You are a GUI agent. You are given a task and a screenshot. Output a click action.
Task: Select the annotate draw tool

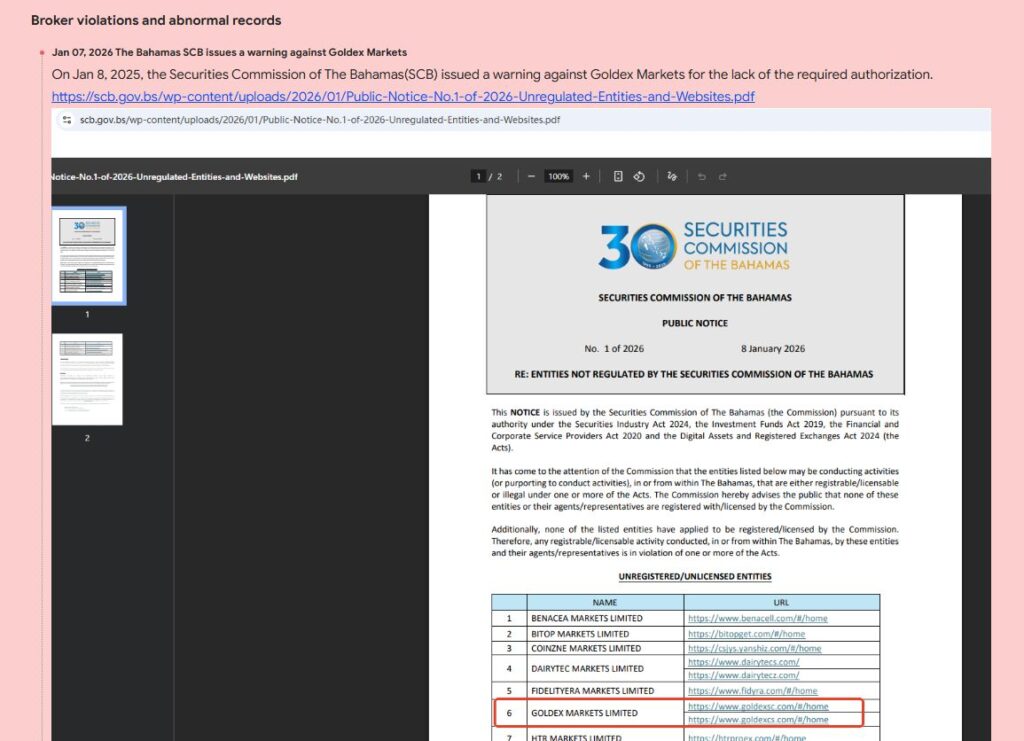[672, 176]
